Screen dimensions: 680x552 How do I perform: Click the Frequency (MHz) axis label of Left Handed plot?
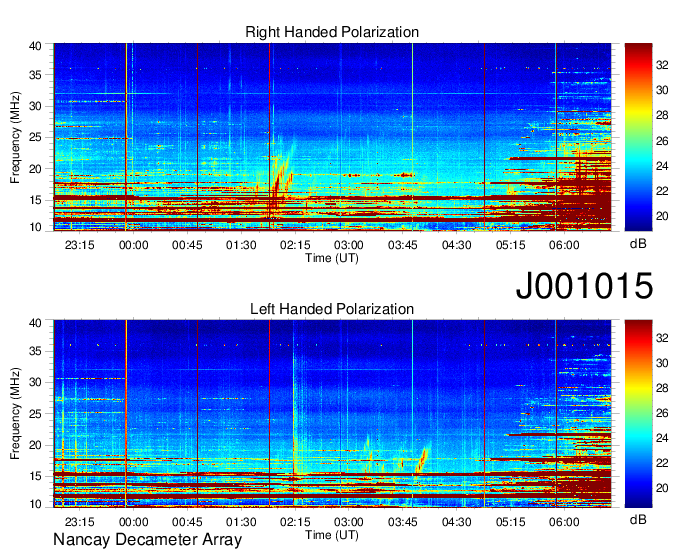[x=15, y=414]
